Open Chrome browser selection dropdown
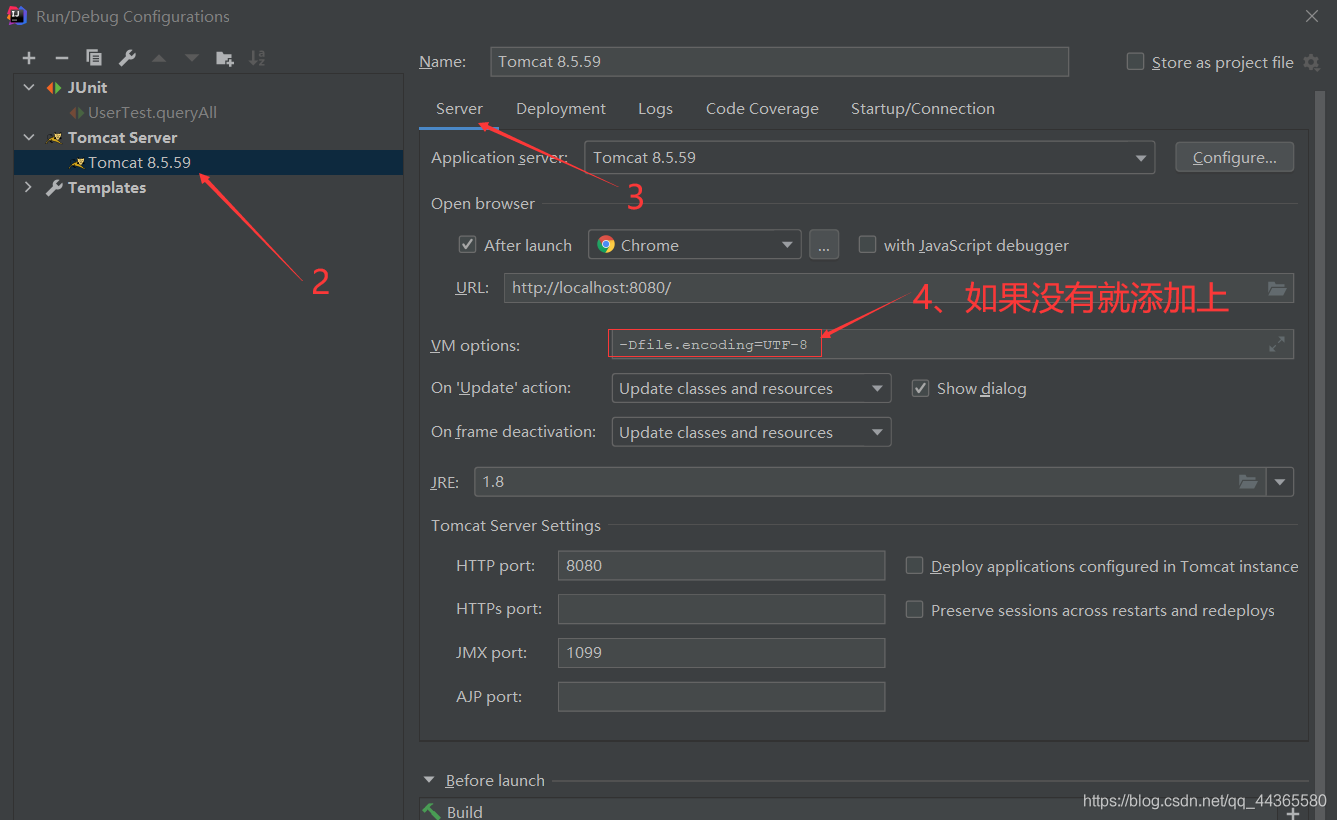This screenshot has height=820, width=1337. click(695, 245)
